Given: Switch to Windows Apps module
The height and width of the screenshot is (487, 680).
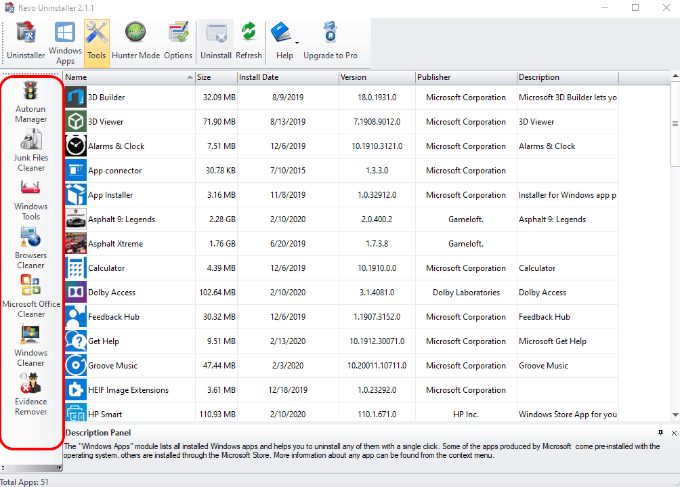Looking at the screenshot, I should click(x=65, y=42).
